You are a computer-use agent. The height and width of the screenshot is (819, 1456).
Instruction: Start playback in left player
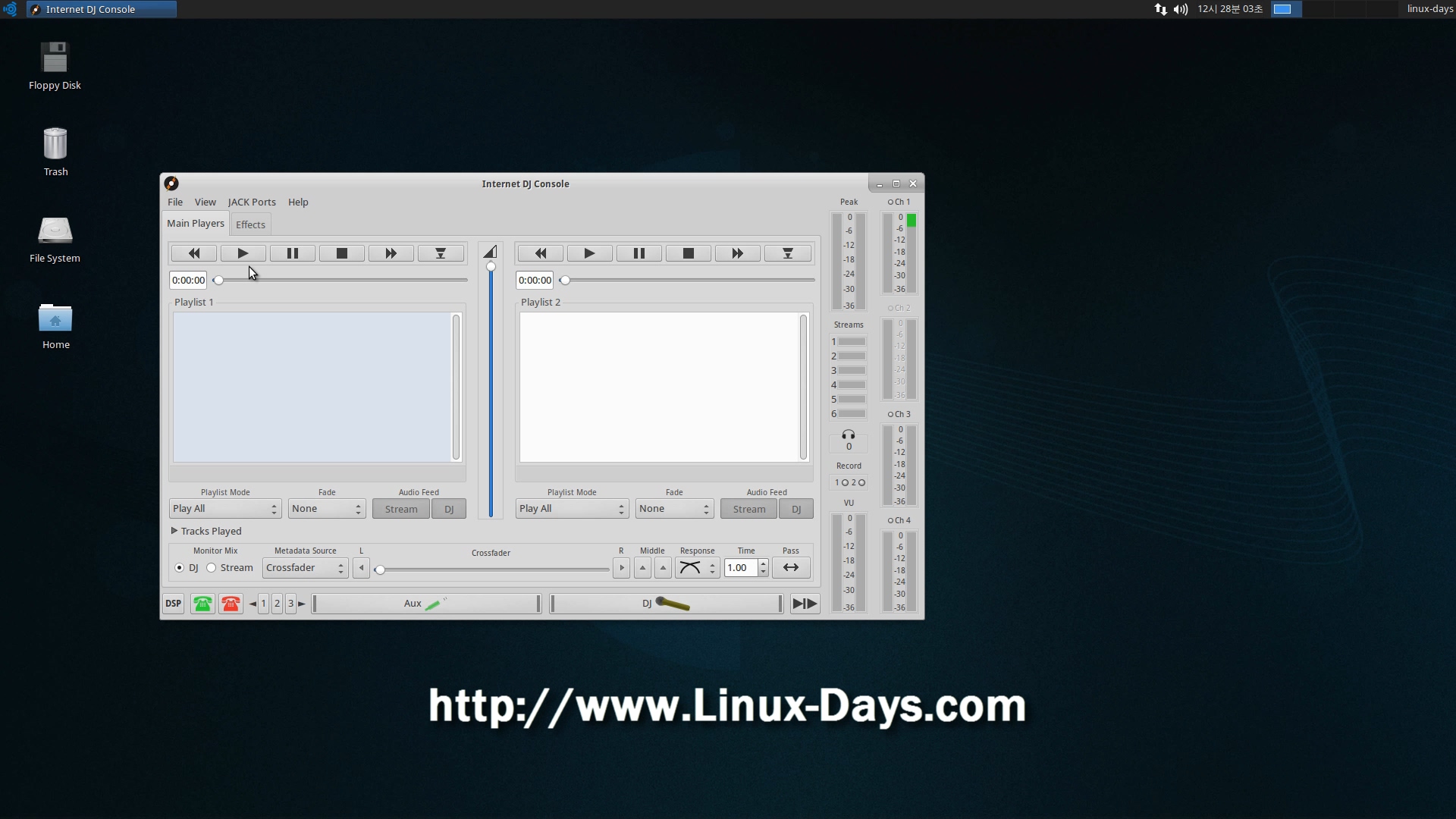point(243,253)
